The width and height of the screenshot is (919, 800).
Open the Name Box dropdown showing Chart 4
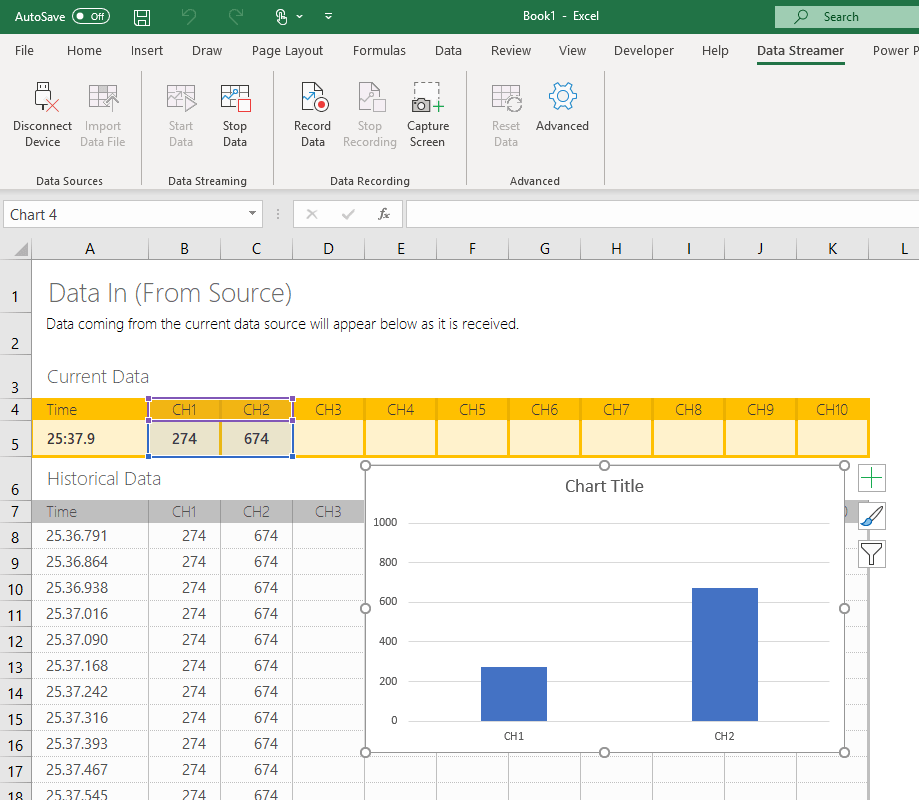[252, 214]
